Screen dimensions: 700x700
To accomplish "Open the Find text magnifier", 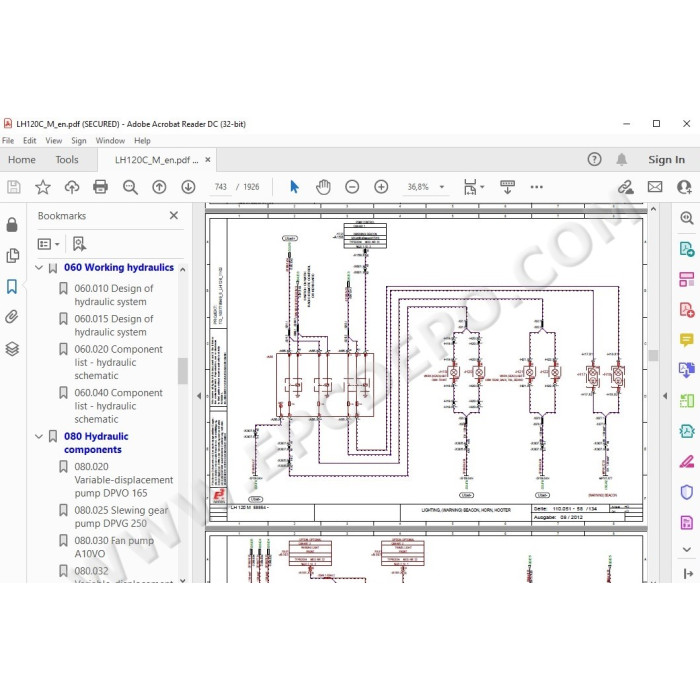I will tap(130, 187).
